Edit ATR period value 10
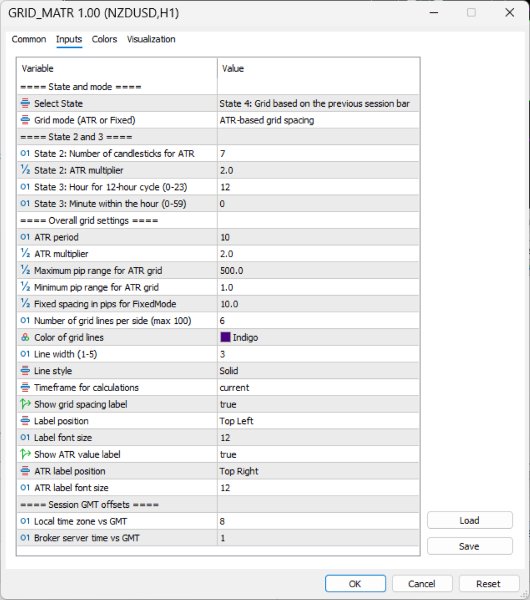This screenshot has height=600, width=530. click(x=318, y=237)
